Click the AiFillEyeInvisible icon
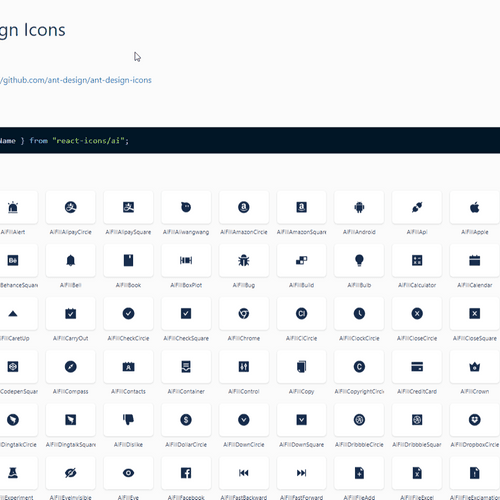500x500 pixels. click(x=71, y=473)
